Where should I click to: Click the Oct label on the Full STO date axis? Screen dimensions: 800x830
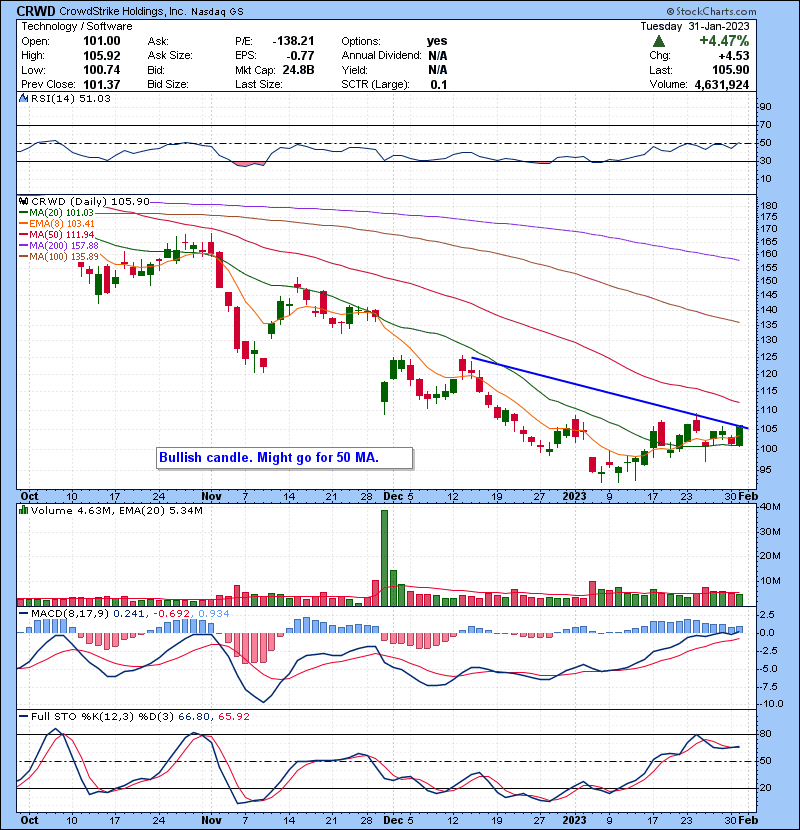click(x=29, y=820)
